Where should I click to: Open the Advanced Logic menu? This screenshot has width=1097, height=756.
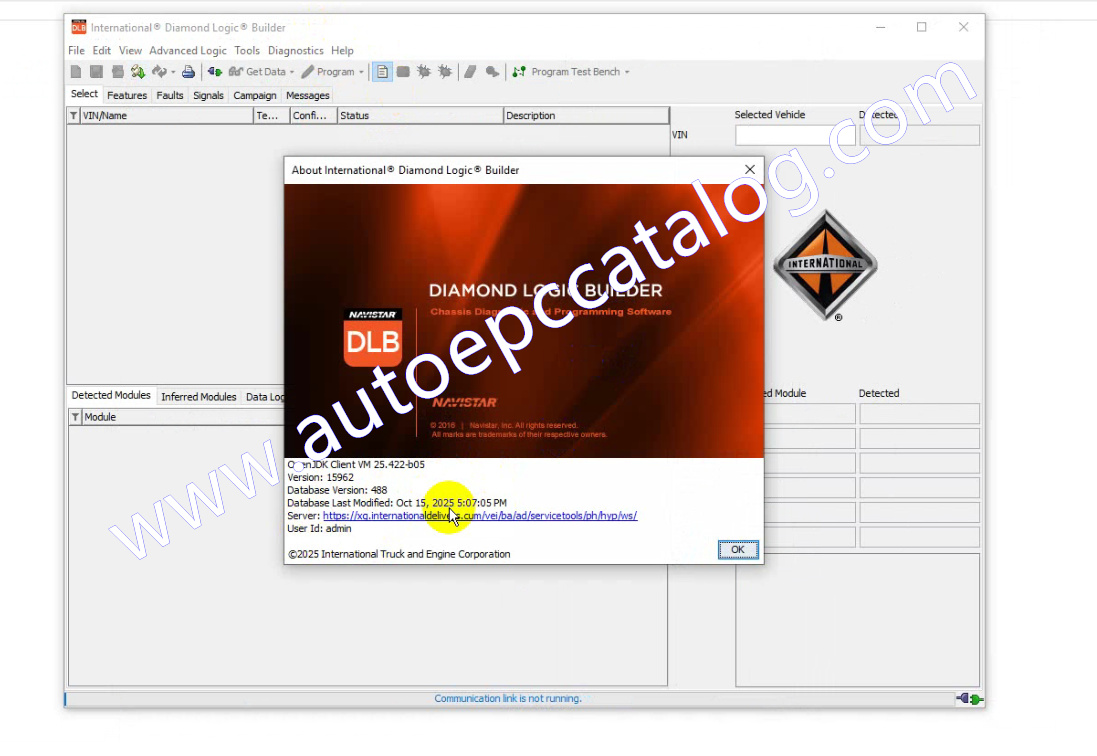[188, 50]
